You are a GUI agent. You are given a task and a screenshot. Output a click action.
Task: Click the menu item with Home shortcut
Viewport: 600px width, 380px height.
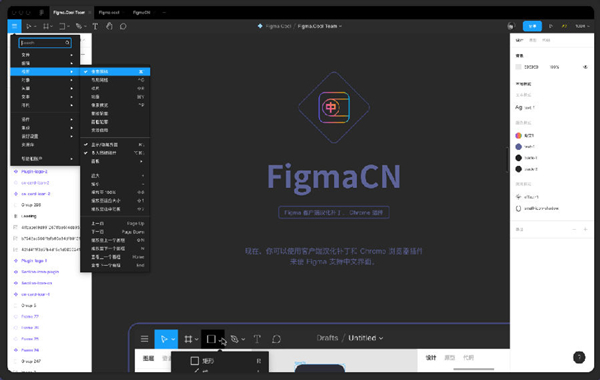coord(115,257)
